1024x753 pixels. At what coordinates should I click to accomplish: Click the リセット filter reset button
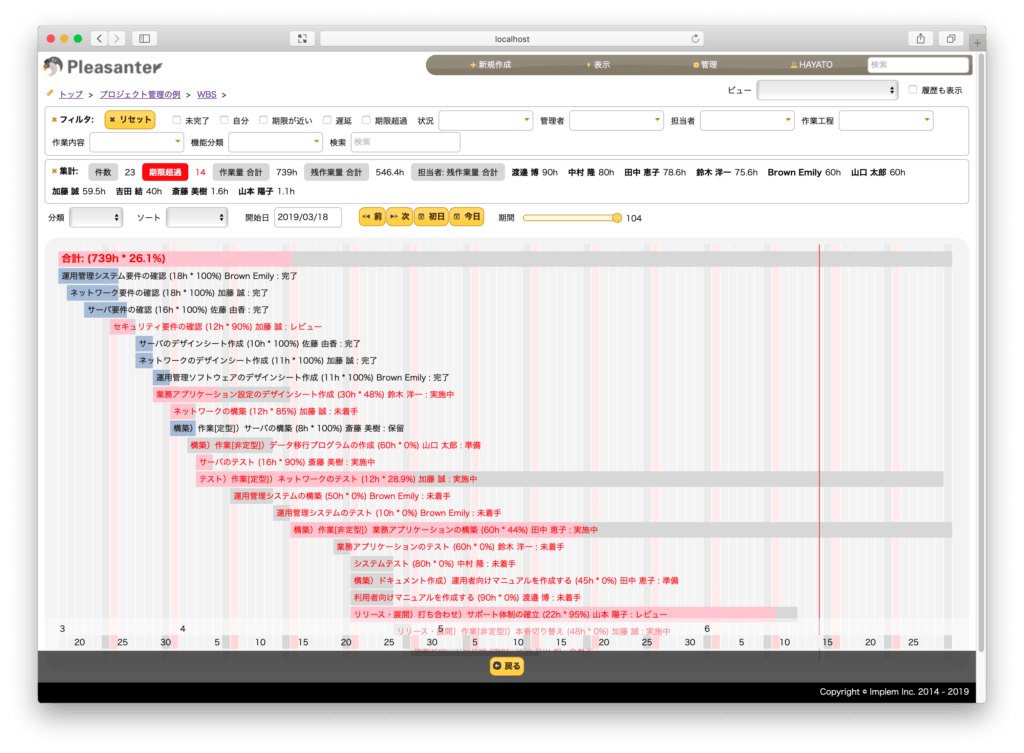[130, 120]
